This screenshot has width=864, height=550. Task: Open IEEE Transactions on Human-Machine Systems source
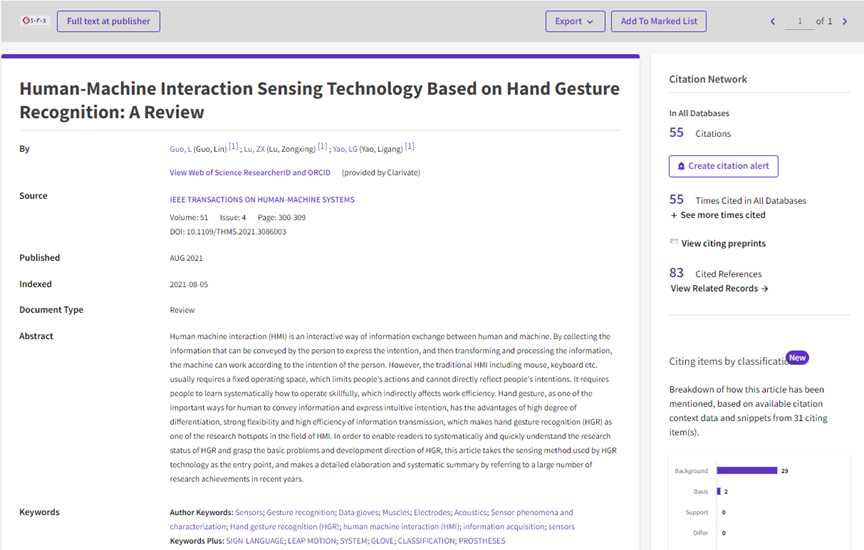(x=262, y=199)
